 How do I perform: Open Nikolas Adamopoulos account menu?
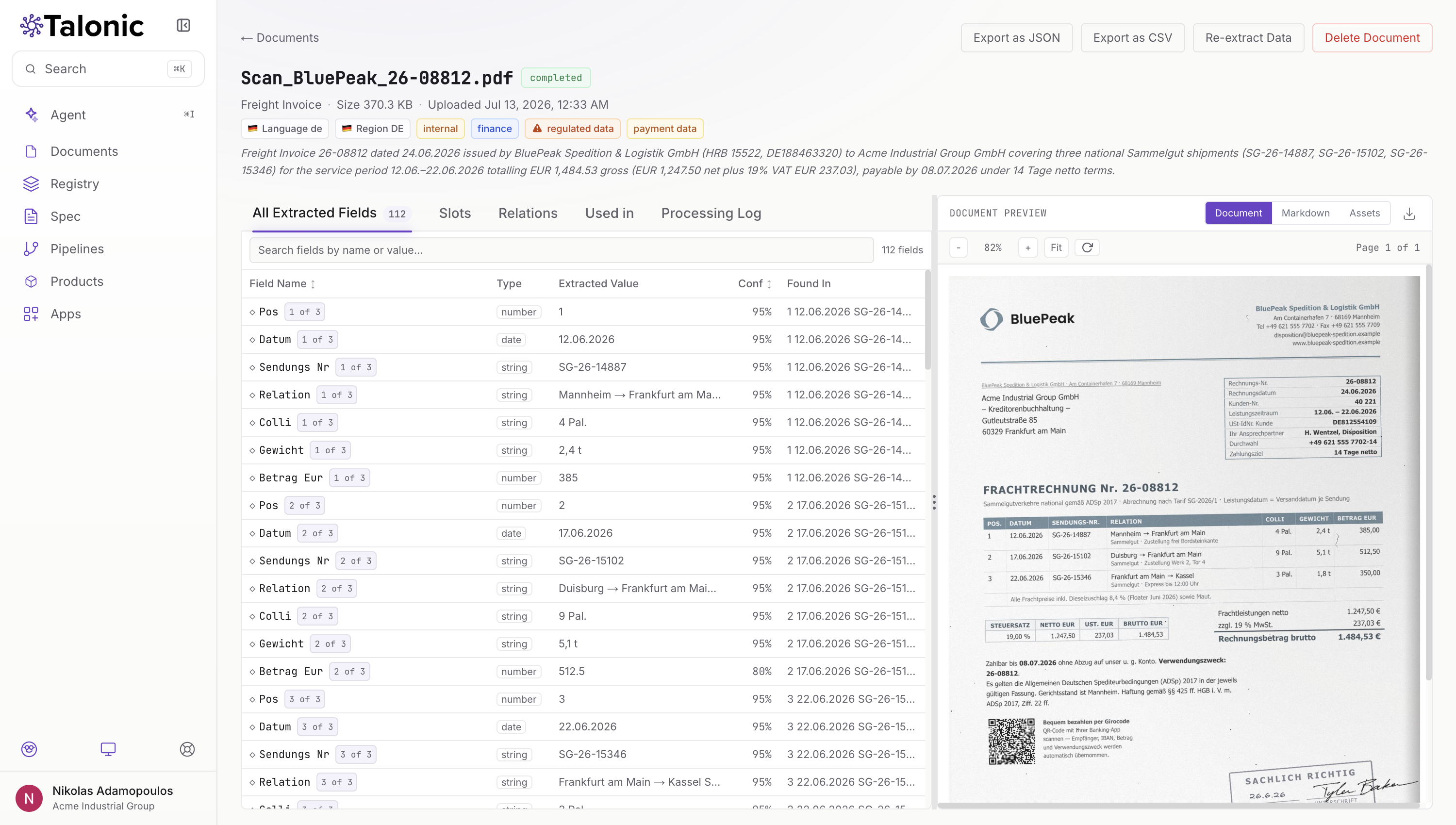point(108,798)
